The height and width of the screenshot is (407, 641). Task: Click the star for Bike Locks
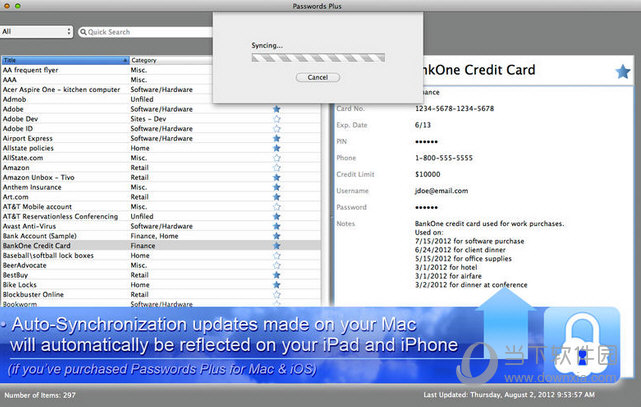pyautogui.click(x=277, y=285)
